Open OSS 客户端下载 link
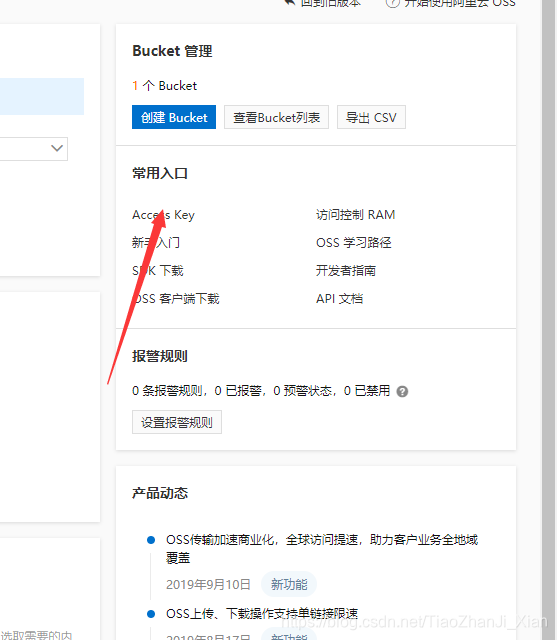The image size is (557, 640). pos(175,299)
